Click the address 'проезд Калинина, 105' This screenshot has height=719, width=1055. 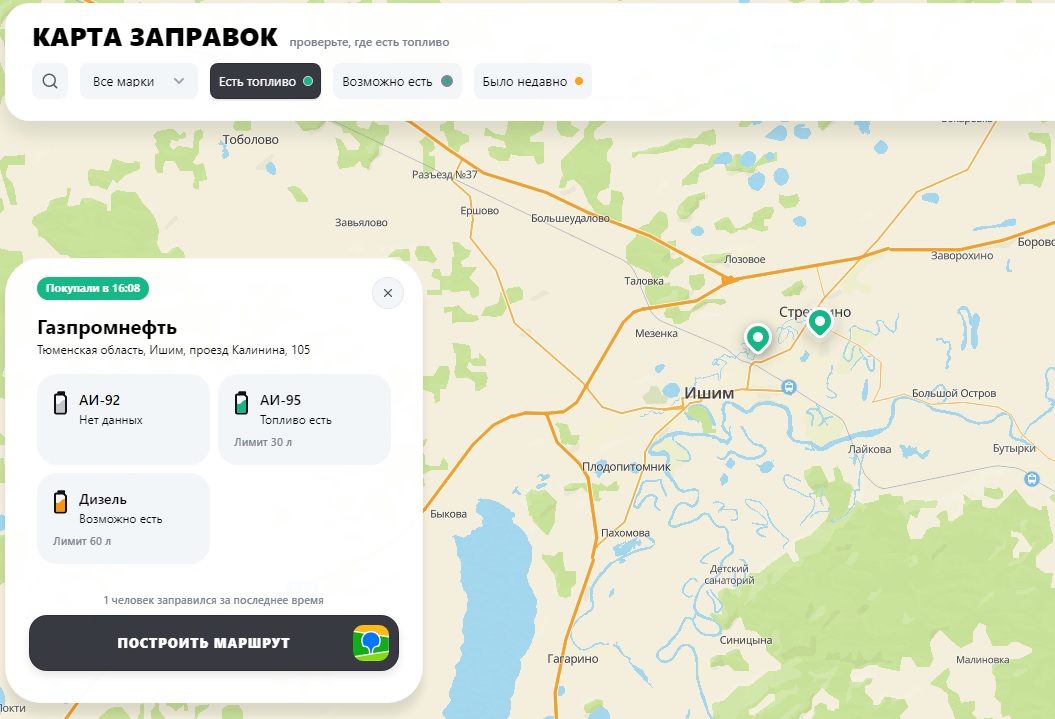[x=250, y=350]
